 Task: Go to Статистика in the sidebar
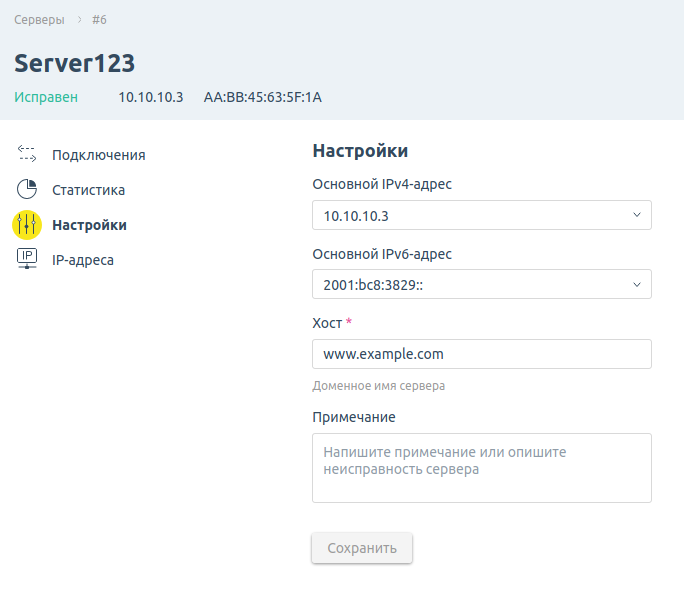88,190
